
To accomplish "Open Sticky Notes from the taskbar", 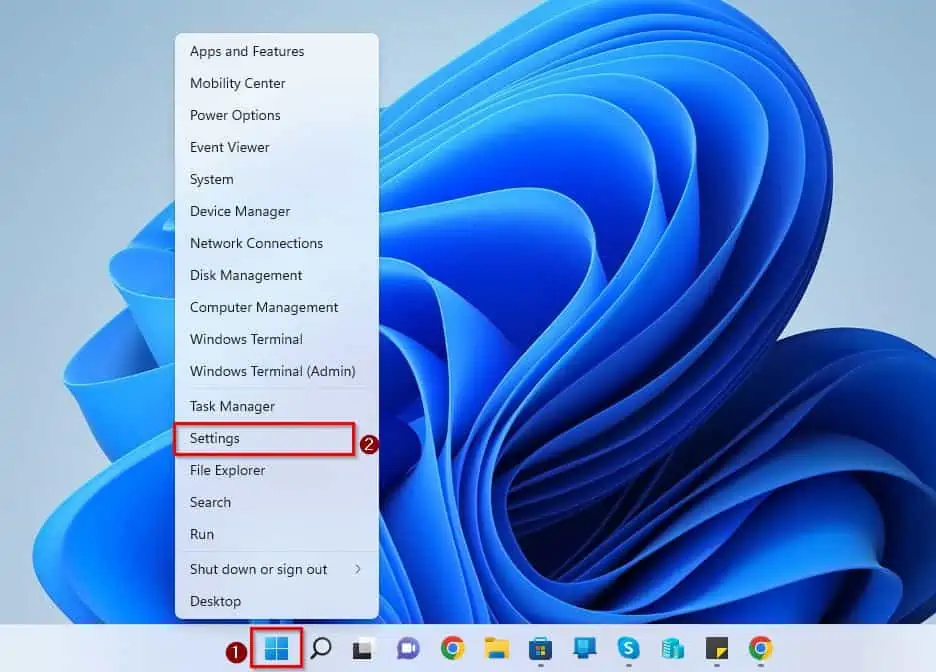I will tap(717, 648).
